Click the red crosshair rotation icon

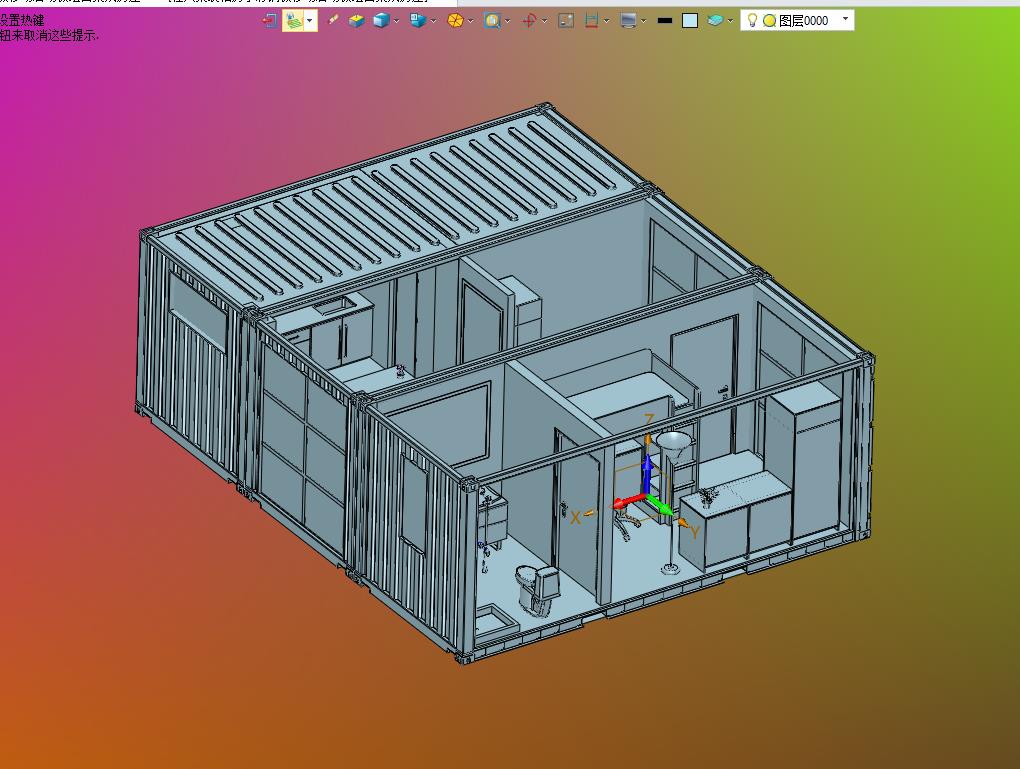coord(529,21)
